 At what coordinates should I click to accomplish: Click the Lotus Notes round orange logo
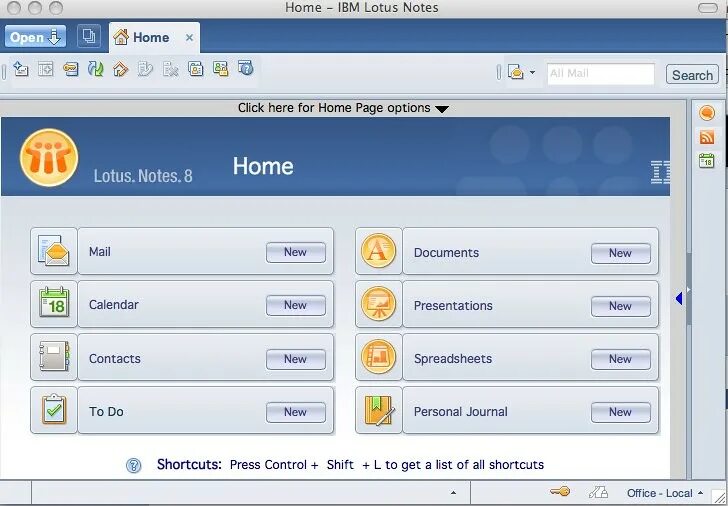(x=49, y=158)
